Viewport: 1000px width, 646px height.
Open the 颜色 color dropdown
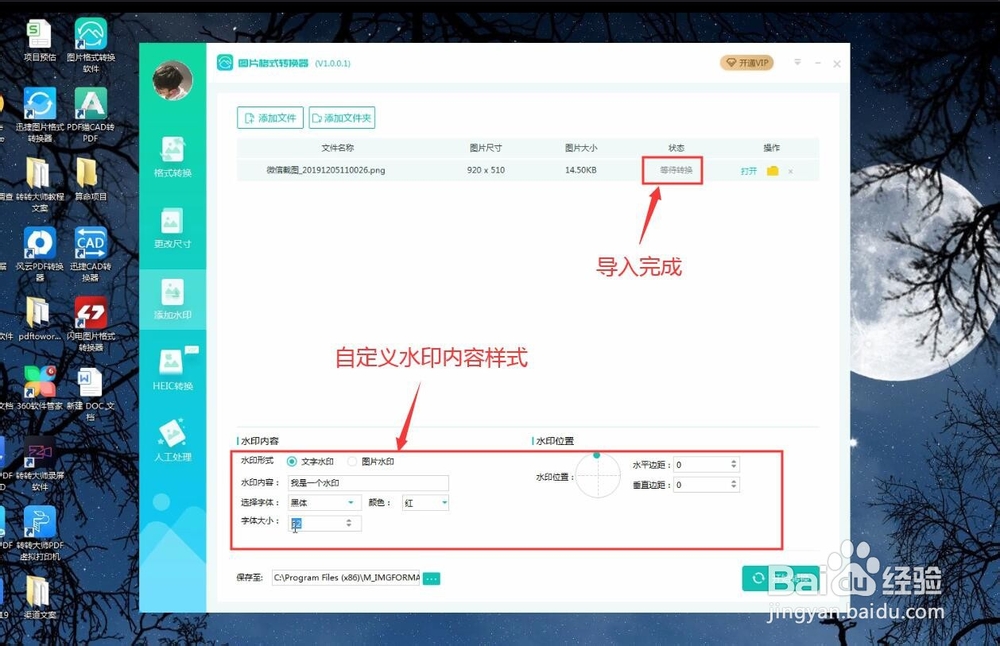click(x=425, y=503)
